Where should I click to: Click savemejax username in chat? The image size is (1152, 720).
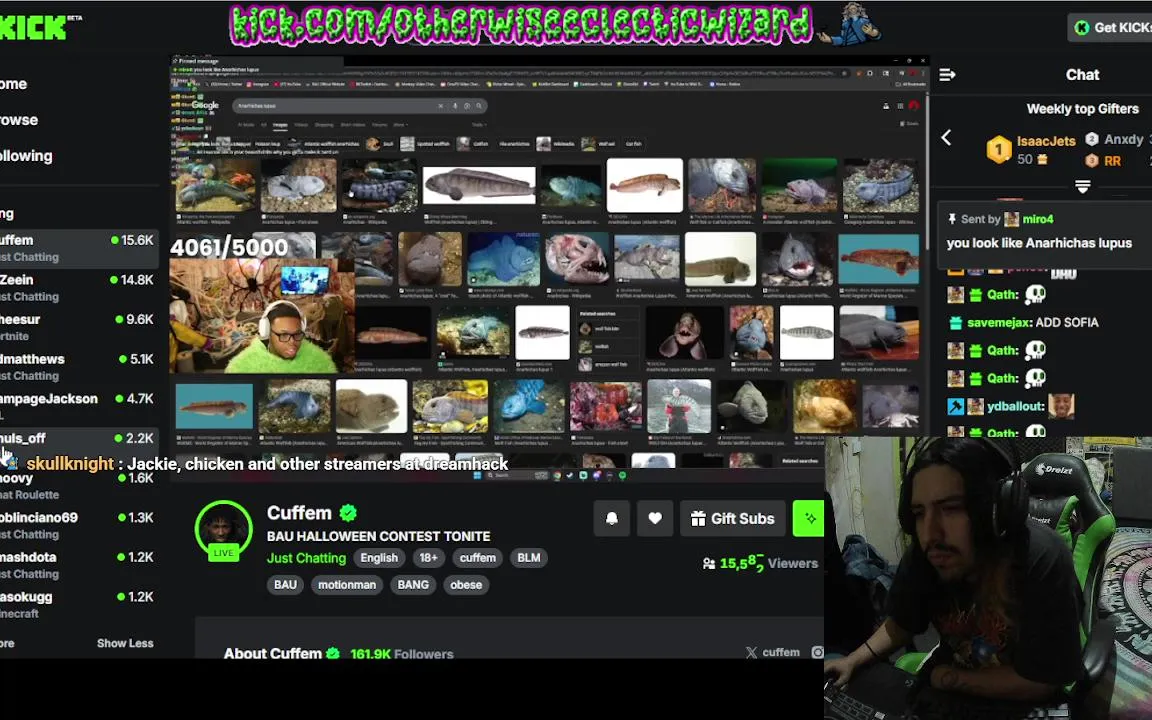[997, 323]
